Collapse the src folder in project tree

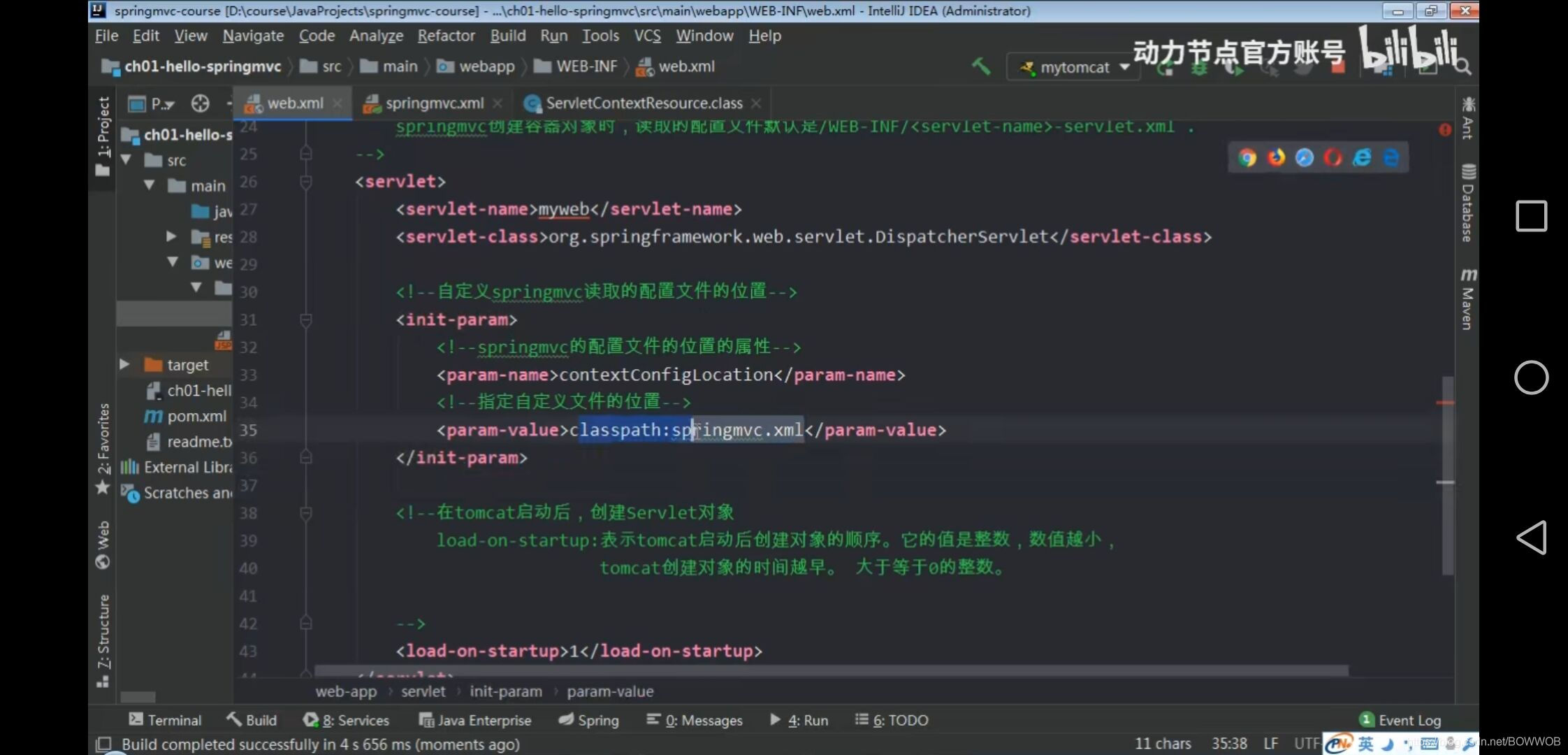click(x=126, y=159)
